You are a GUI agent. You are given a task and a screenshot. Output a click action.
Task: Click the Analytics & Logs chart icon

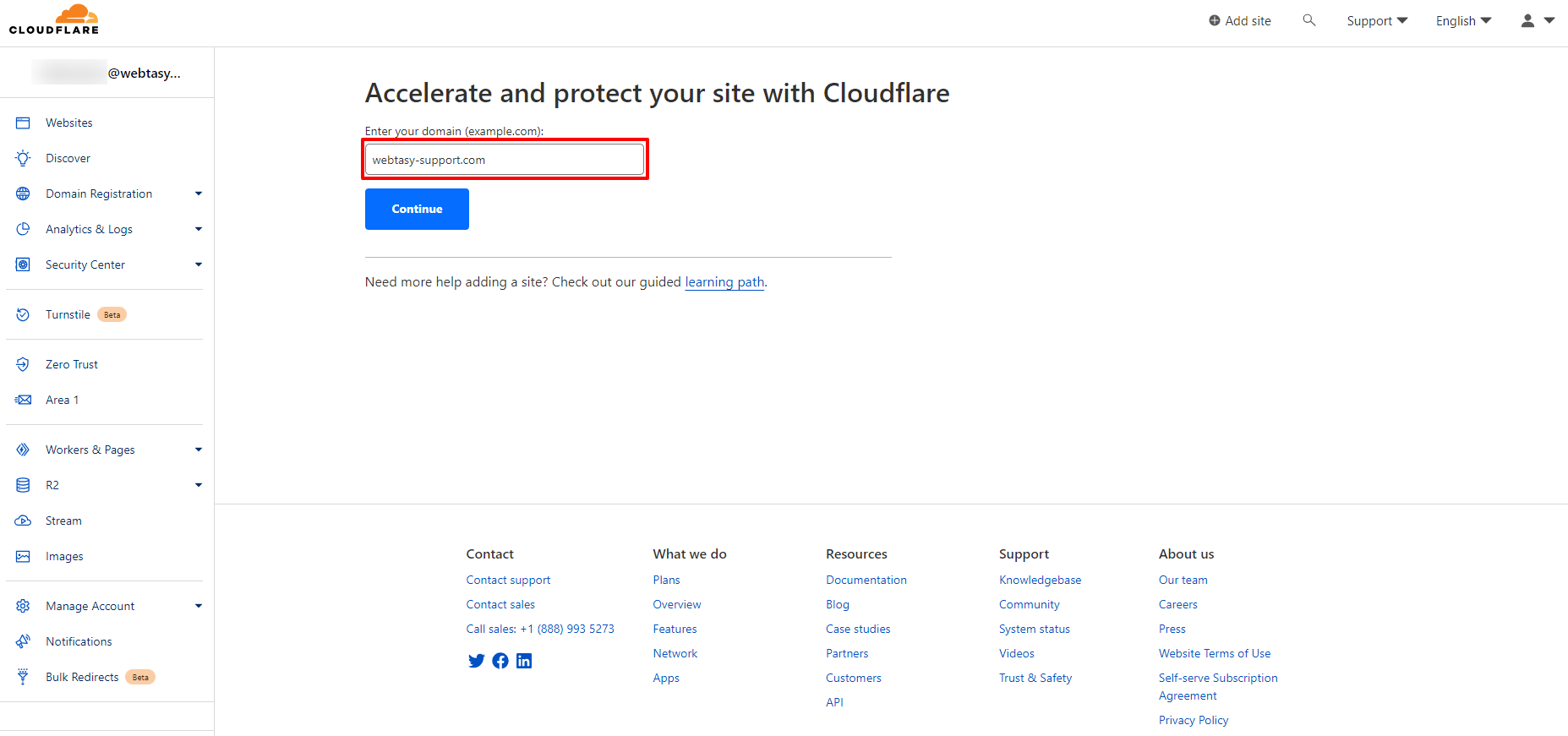tap(23, 229)
